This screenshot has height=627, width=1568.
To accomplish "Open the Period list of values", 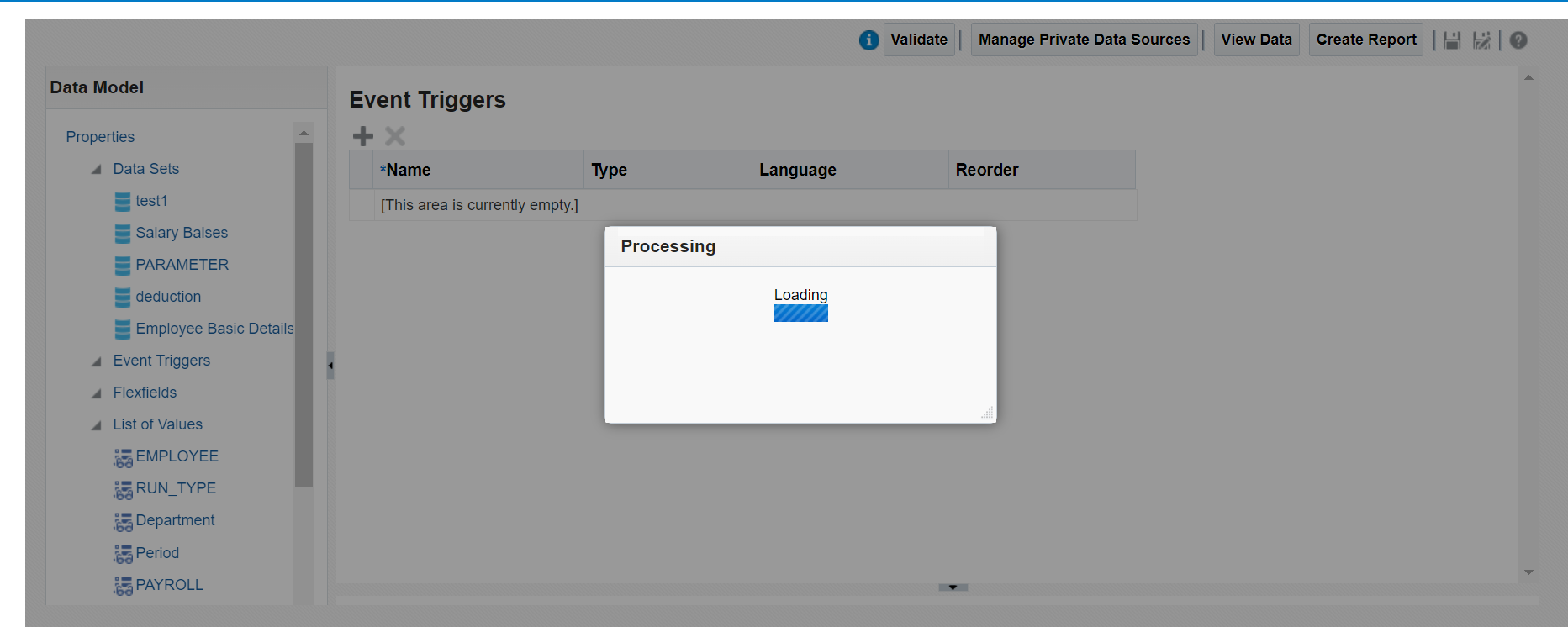I will (x=157, y=553).
